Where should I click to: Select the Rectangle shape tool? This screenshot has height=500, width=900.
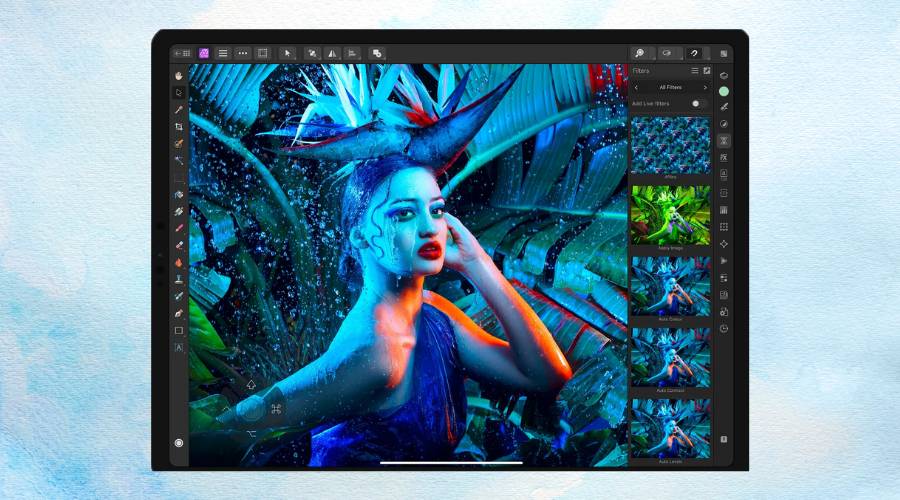[x=179, y=331]
